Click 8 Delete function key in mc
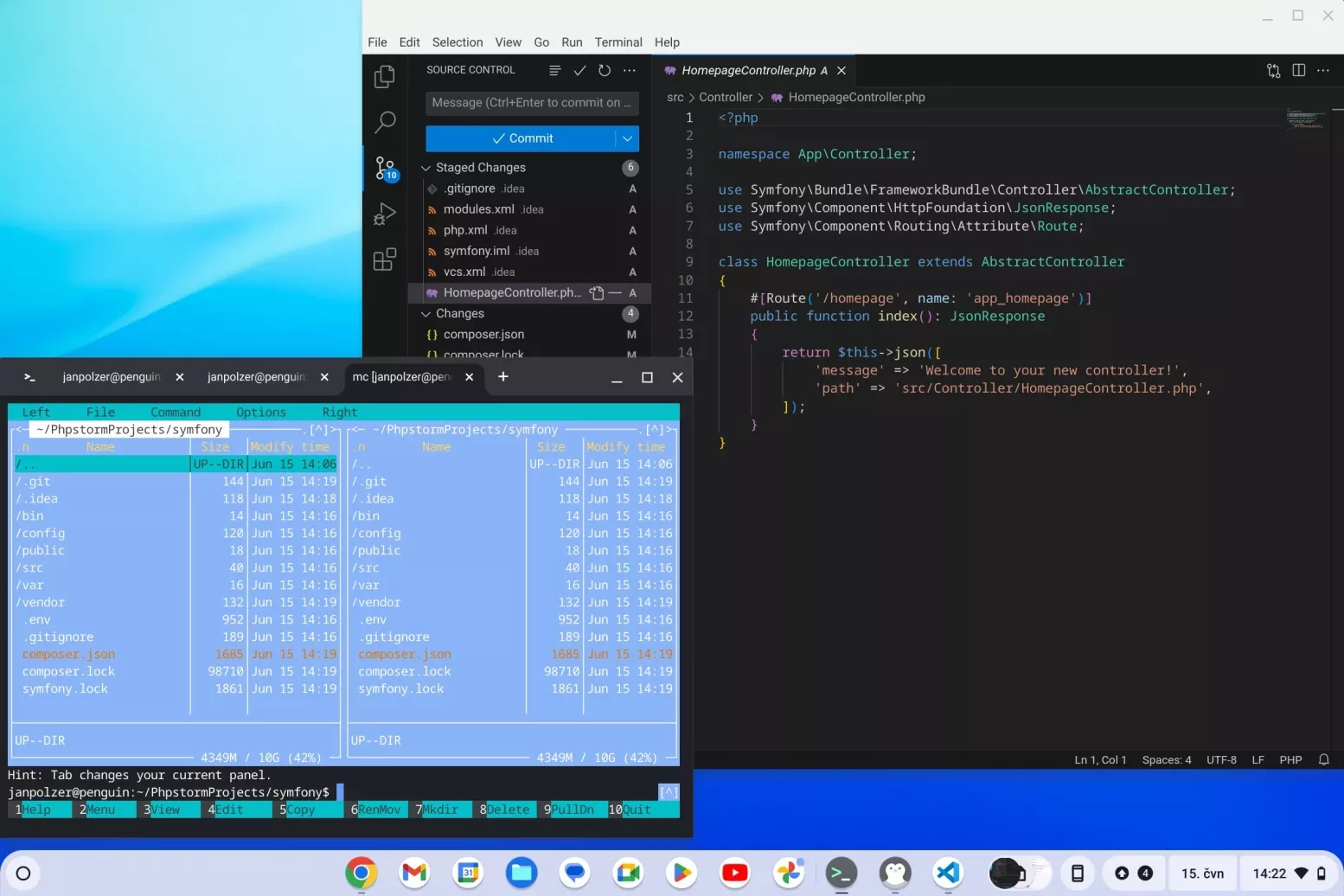This screenshot has width=1344, height=896. (x=505, y=810)
